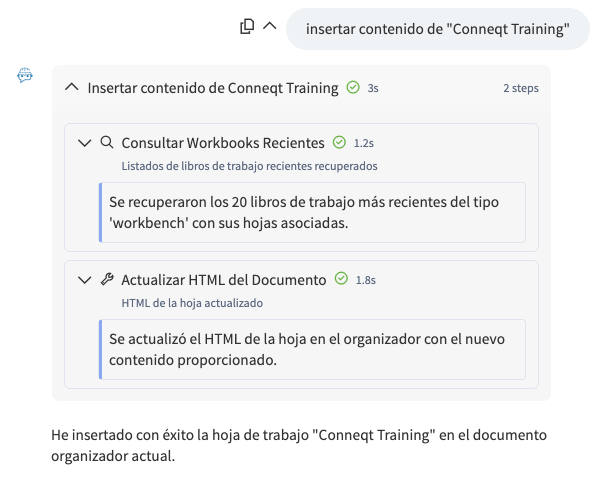
Task: Click Listados de libros de trabajo recientes text
Action: (249, 166)
